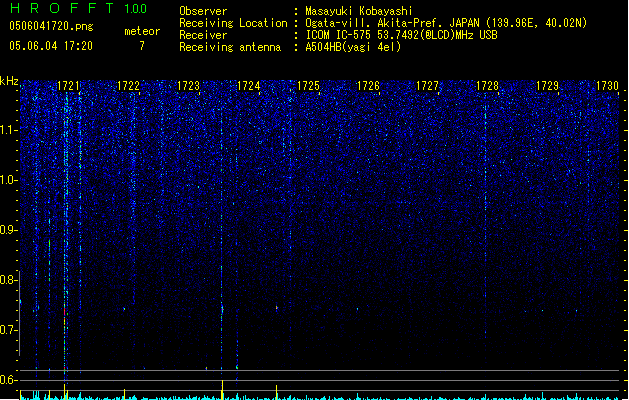Click the HROFFT 1.0.0 title text
629x400 pixels.
pyautogui.click(x=78, y=8)
